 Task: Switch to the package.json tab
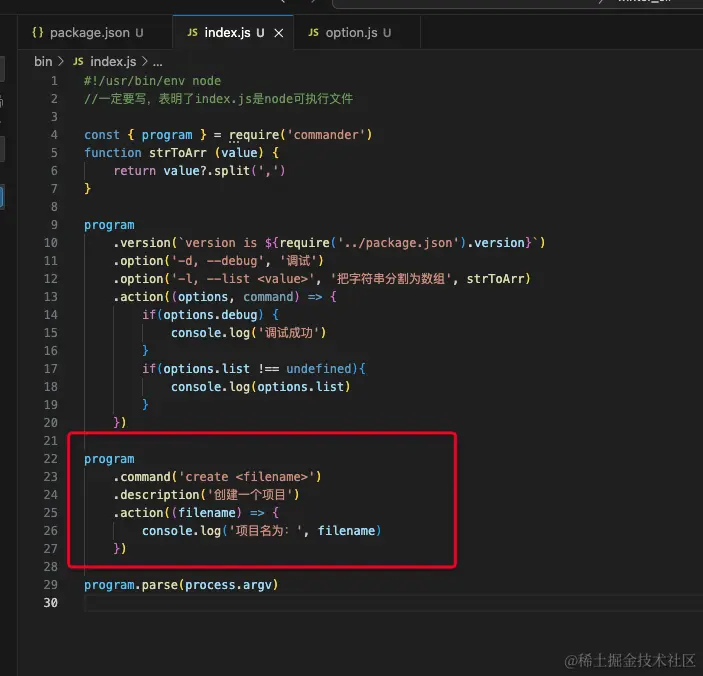coord(95,33)
